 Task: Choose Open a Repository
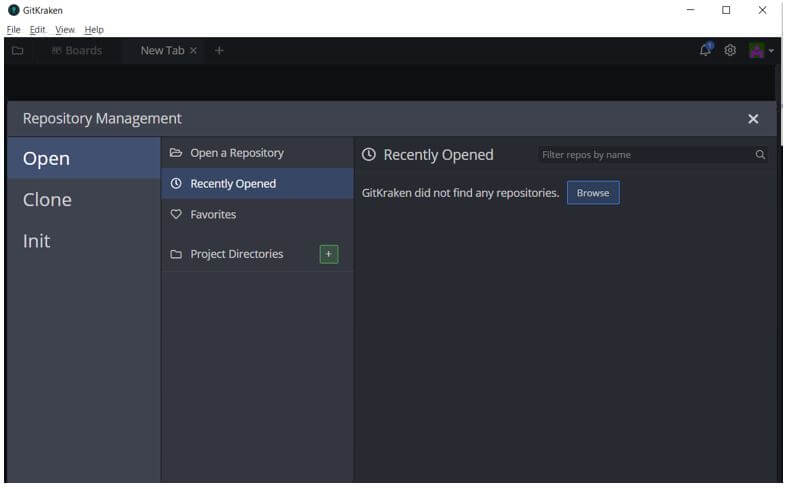pyautogui.click(x=257, y=153)
